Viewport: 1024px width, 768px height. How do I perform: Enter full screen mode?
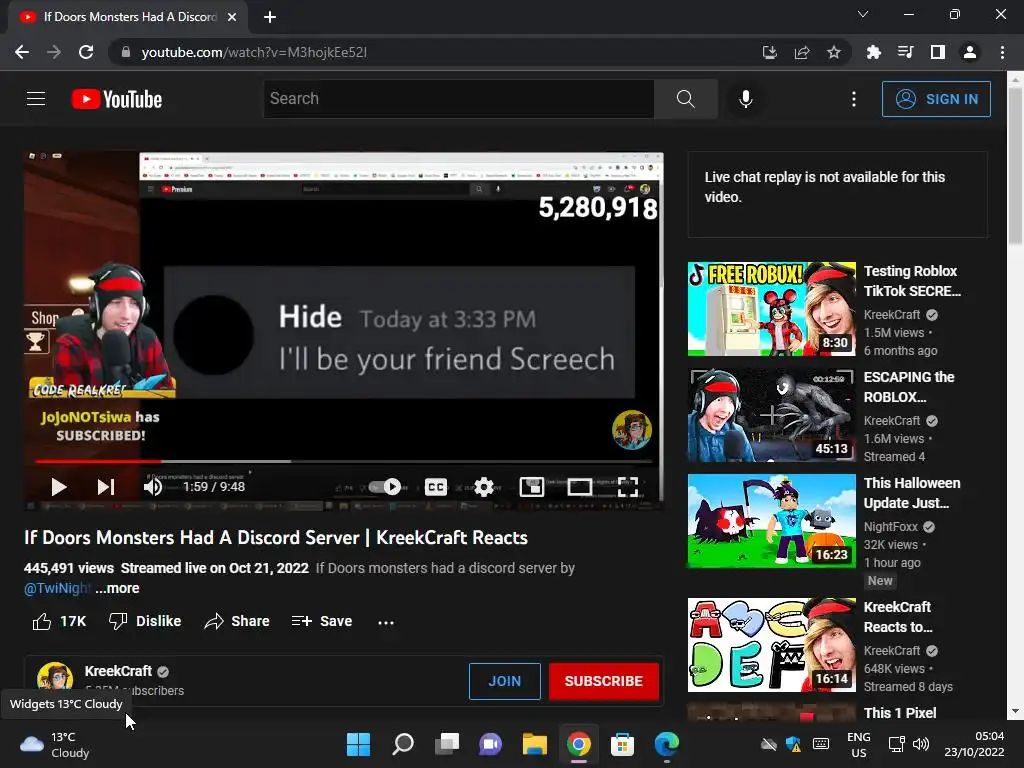tap(628, 487)
